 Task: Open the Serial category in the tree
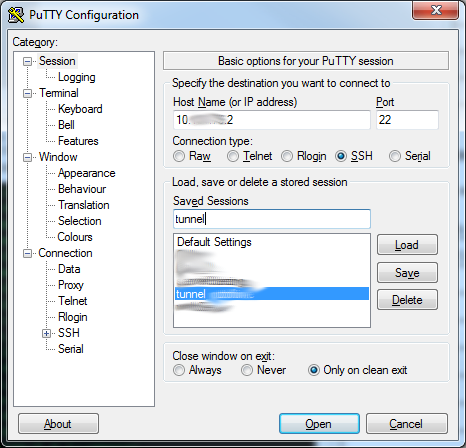pos(70,349)
